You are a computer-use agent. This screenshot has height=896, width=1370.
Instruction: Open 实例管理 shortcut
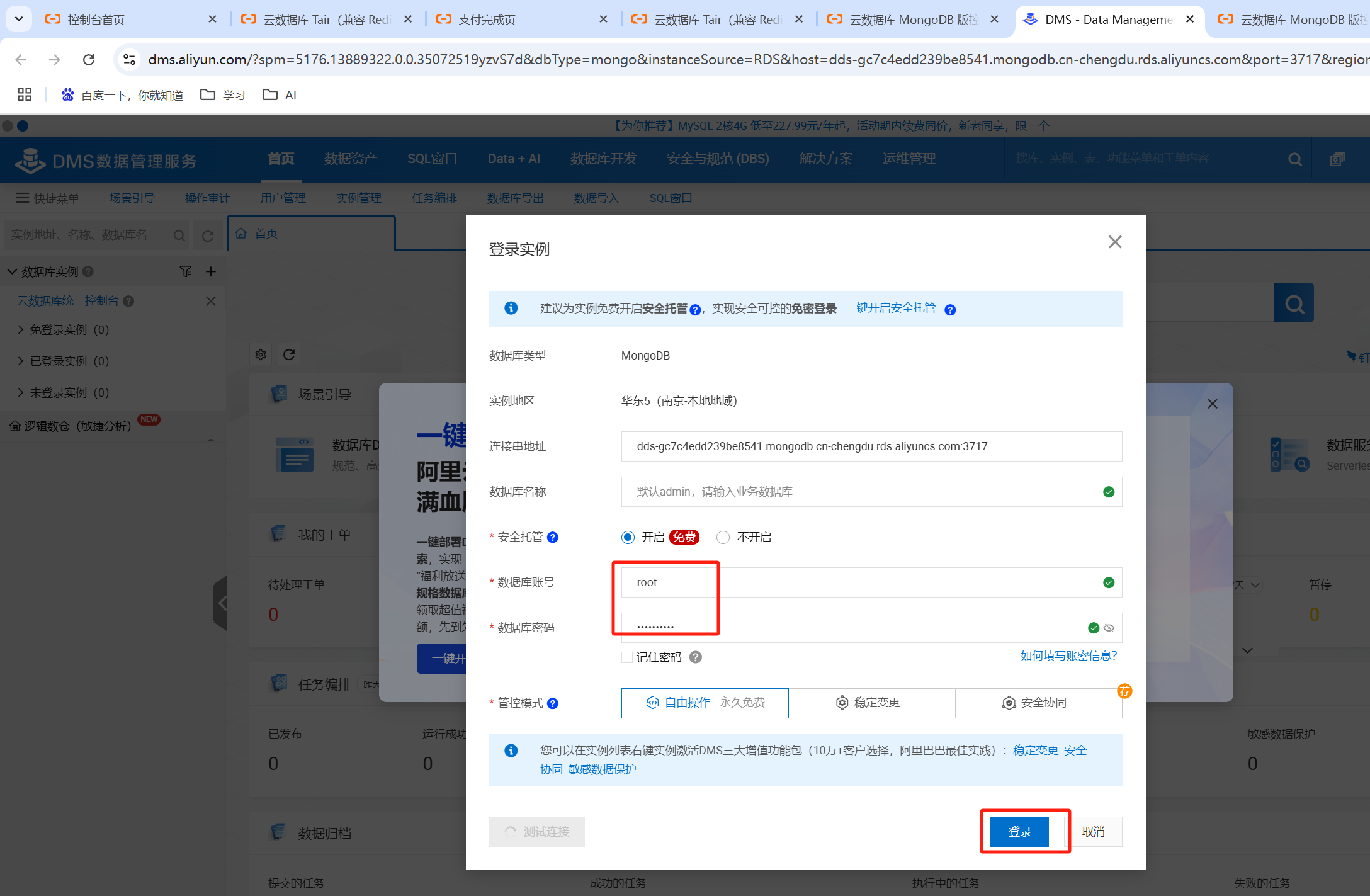click(x=359, y=198)
